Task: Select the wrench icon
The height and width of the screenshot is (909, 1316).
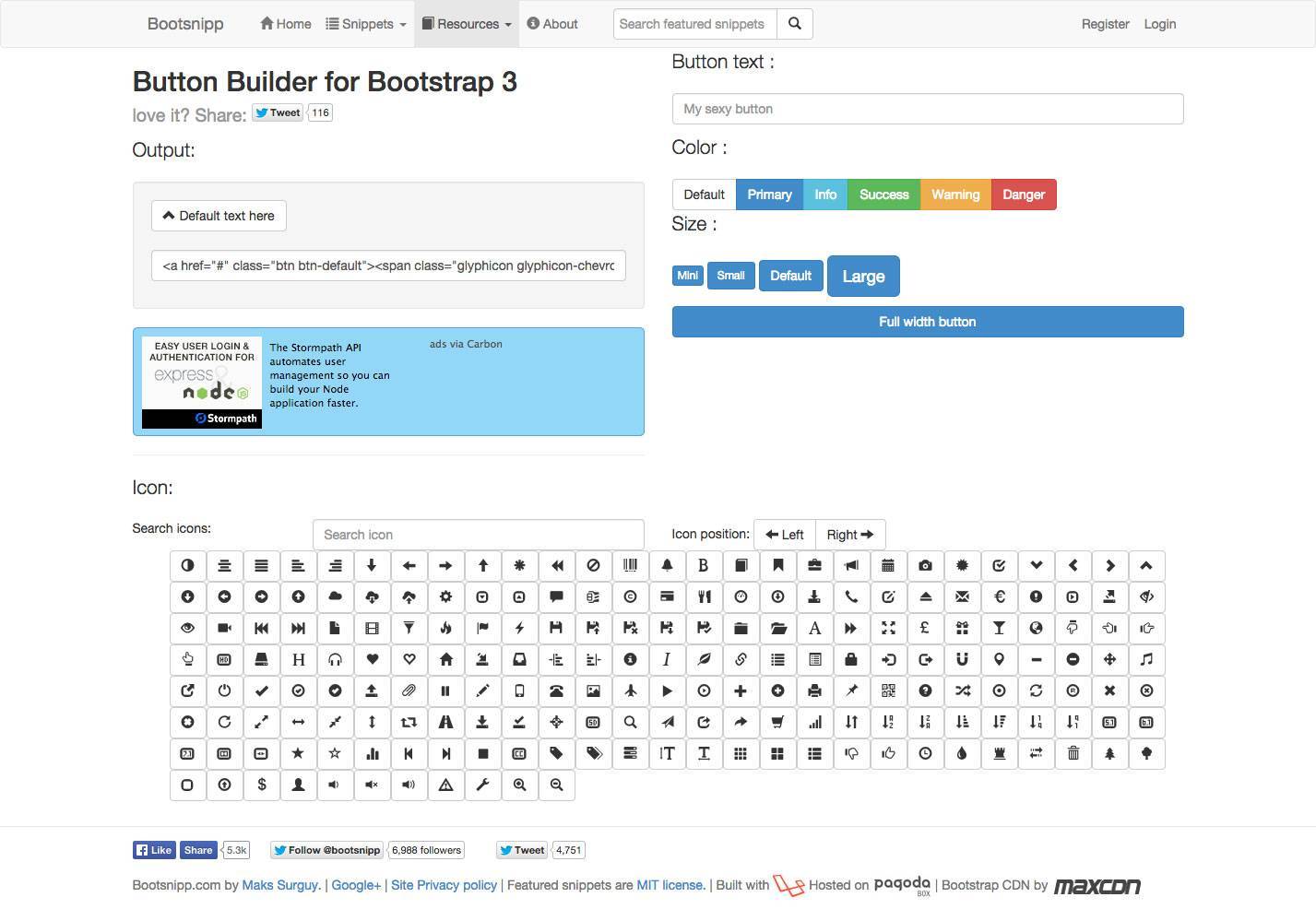Action: 482,785
